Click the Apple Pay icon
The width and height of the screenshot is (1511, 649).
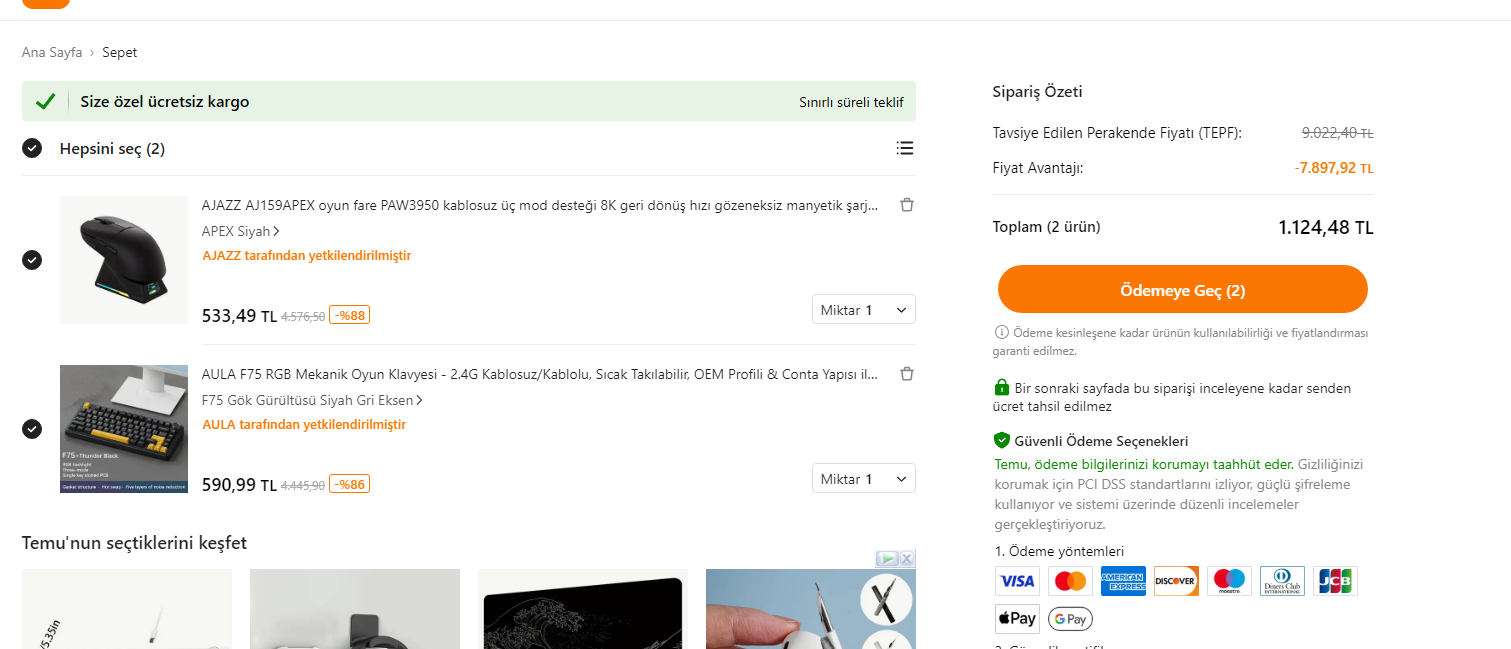(1017, 619)
